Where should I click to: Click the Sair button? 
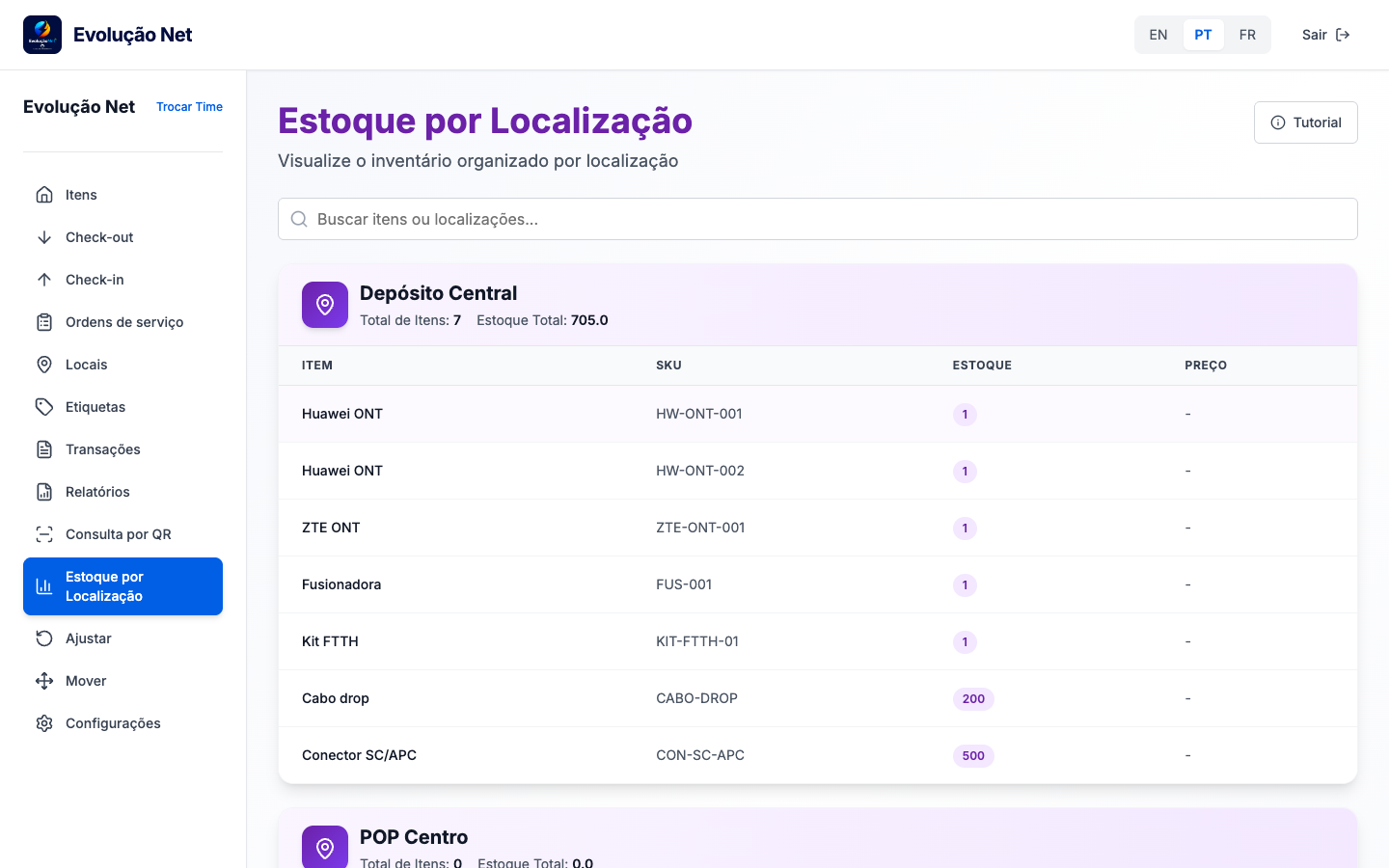point(1325,35)
